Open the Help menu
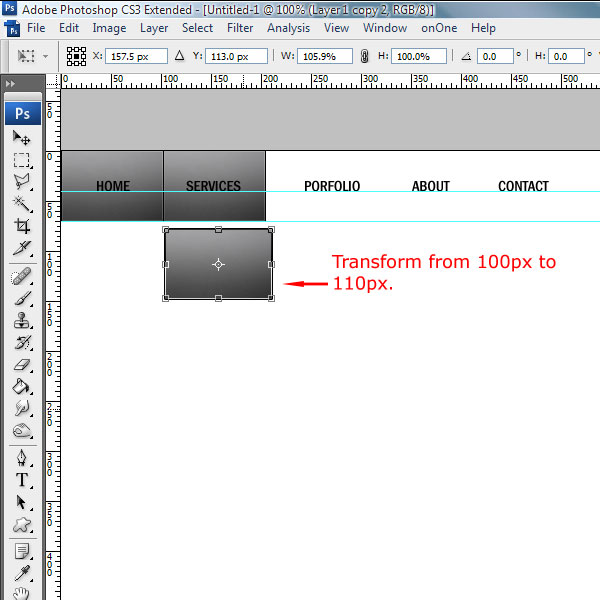This screenshot has height=600, width=600. tap(483, 28)
